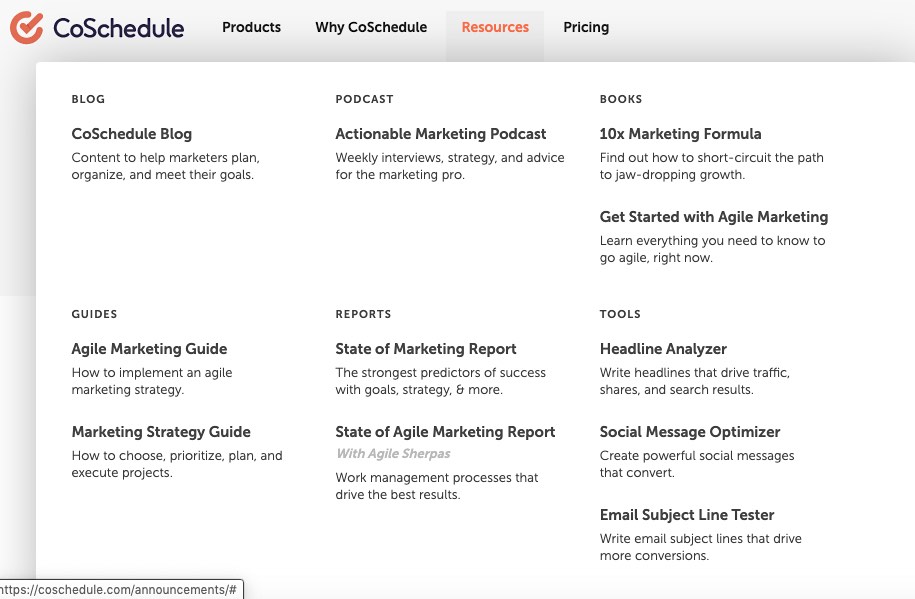This screenshot has height=599, width=915.
Task: Click the BOOKS section heading
Action: coord(621,99)
